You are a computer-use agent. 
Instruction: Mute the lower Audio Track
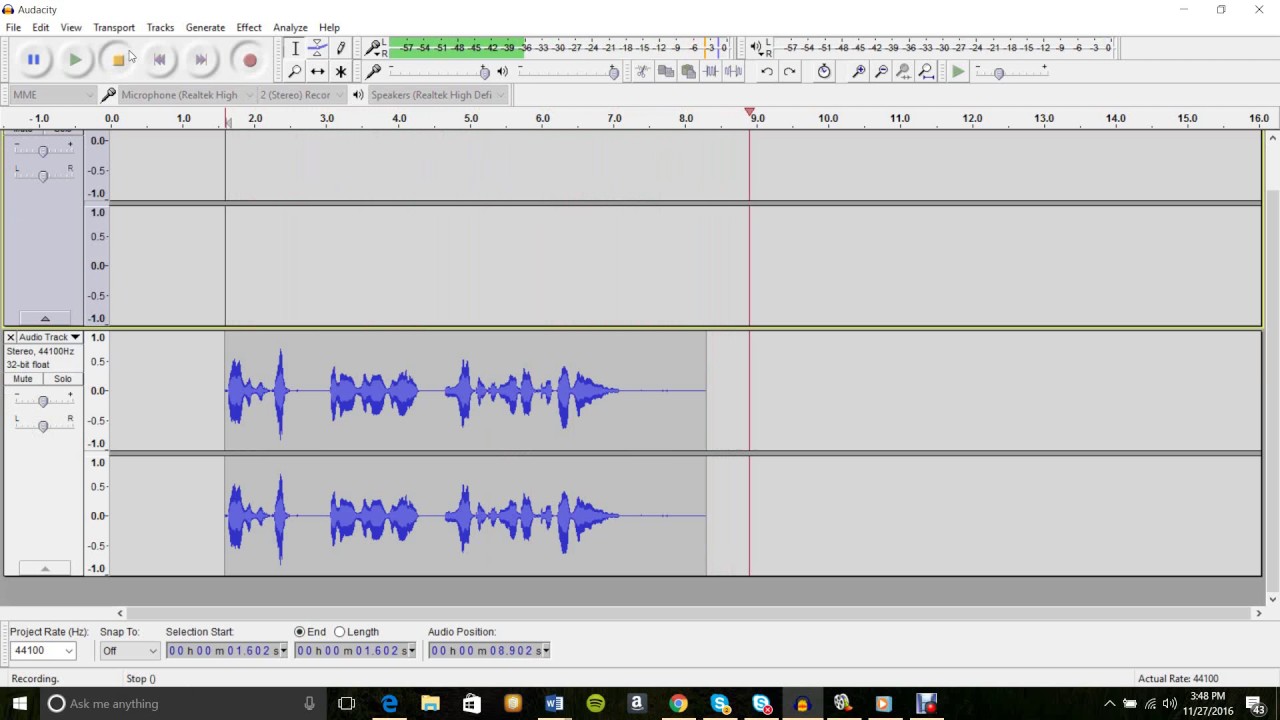(23, 379)
